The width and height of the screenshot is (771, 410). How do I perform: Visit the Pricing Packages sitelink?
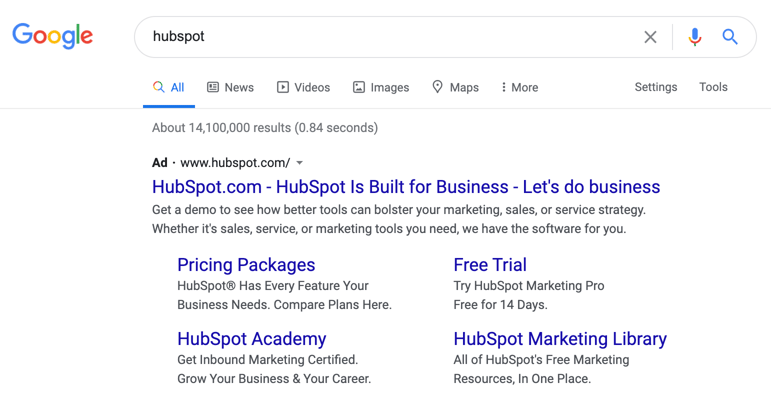pos(246,265)
